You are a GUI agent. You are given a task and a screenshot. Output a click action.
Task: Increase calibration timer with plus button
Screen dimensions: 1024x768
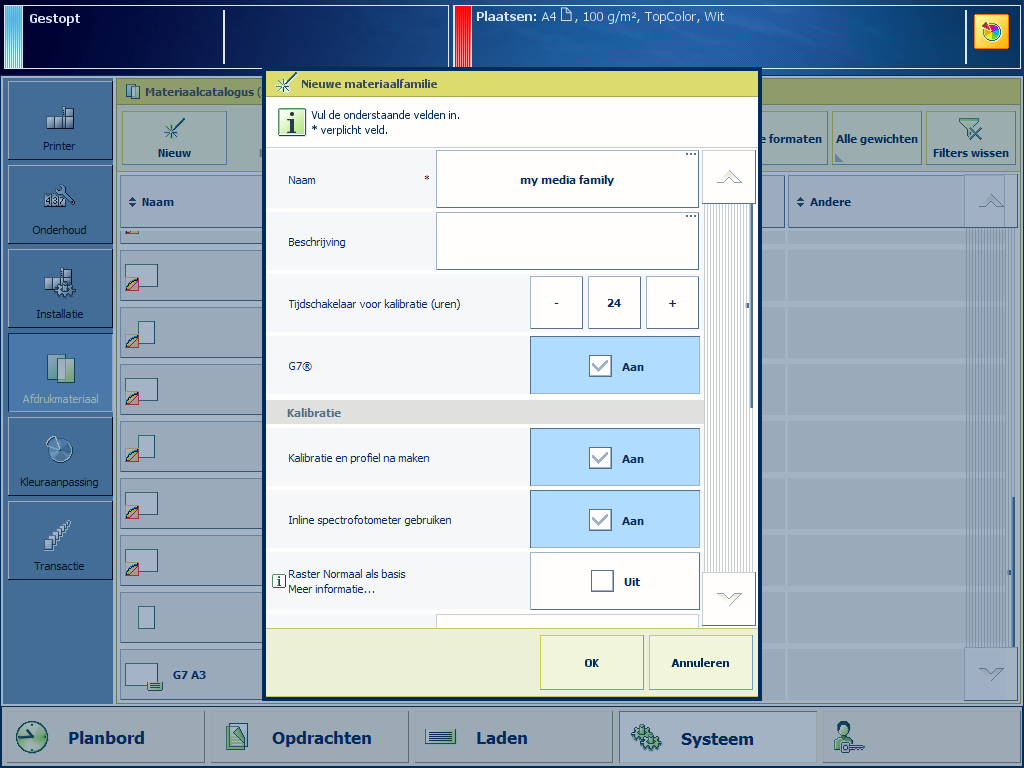tap(672, 303)
